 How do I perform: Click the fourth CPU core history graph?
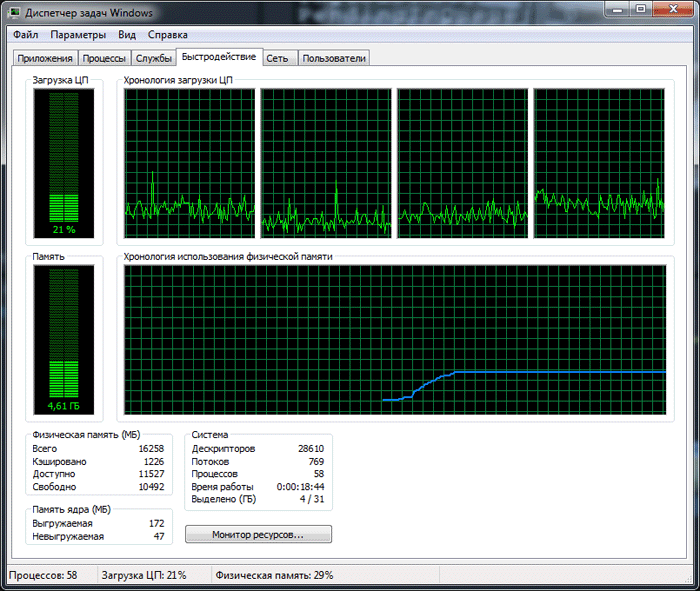pos(599,163)
